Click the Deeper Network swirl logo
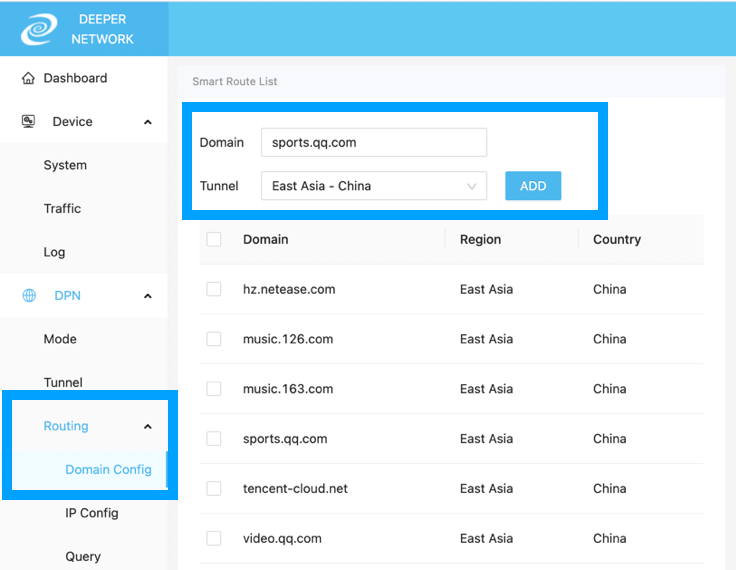The height and width of the screenshot is (570, 736). coord(39,29)
